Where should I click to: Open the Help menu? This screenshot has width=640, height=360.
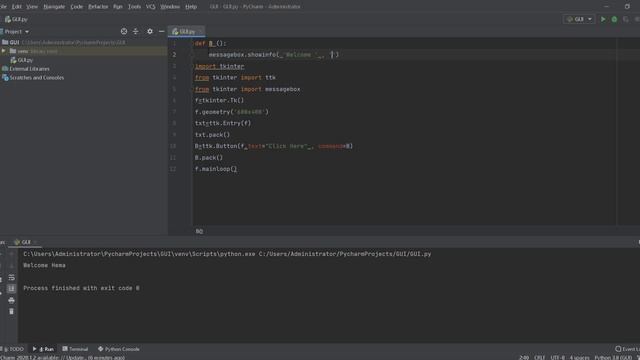pos(191,7)
